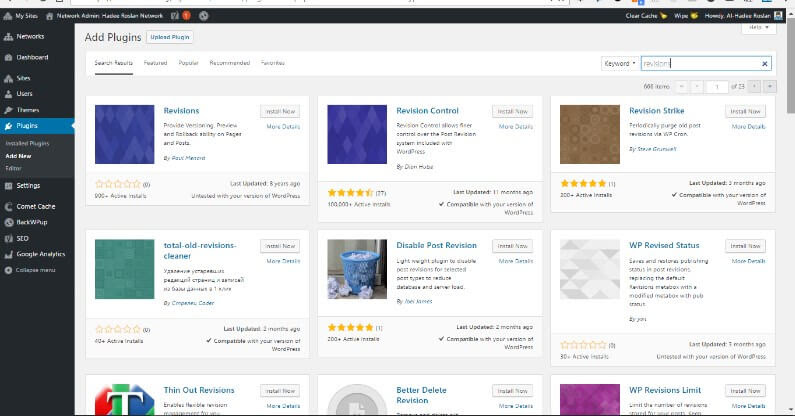Click the Sites sidebar icon
795x416 pixels.
[9, 78]
